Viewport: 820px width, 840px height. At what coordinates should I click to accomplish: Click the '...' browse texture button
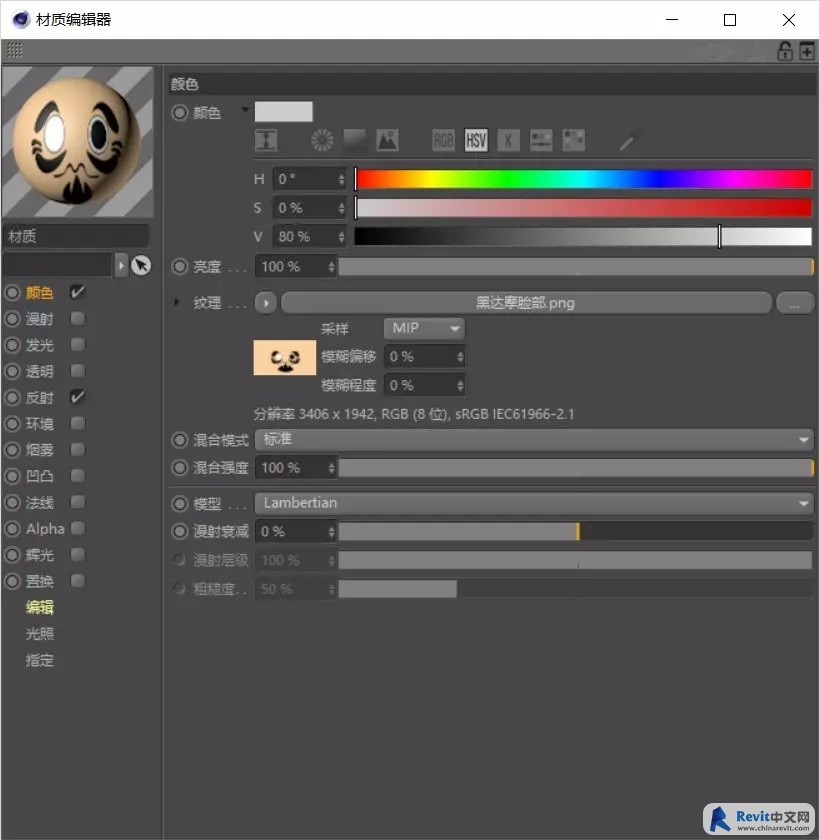point(795,303)
